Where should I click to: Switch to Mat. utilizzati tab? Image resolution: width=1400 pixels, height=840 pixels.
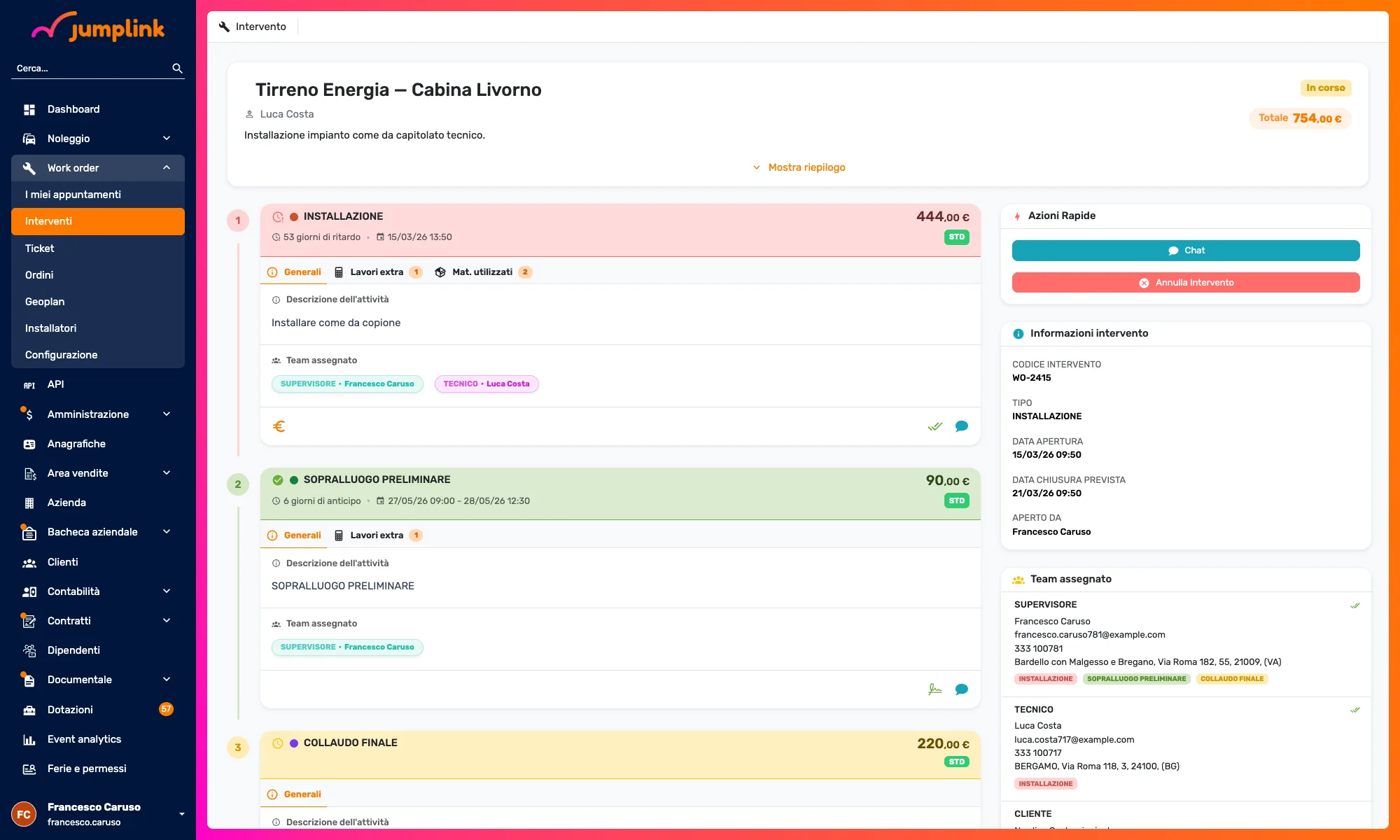pos(483,272)
